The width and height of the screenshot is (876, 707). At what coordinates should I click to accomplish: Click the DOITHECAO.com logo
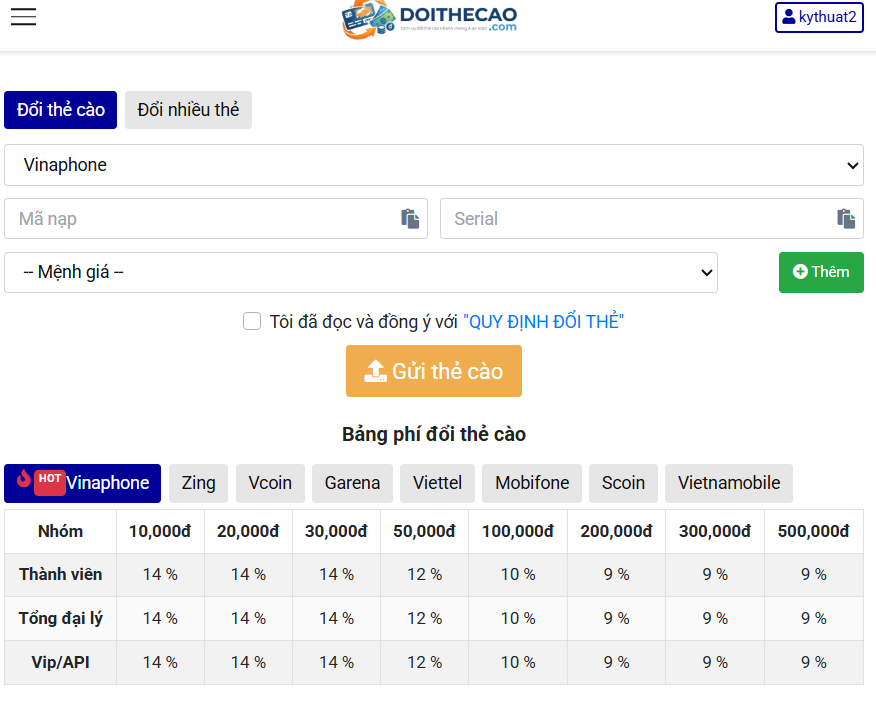click(x=429, y=20)
